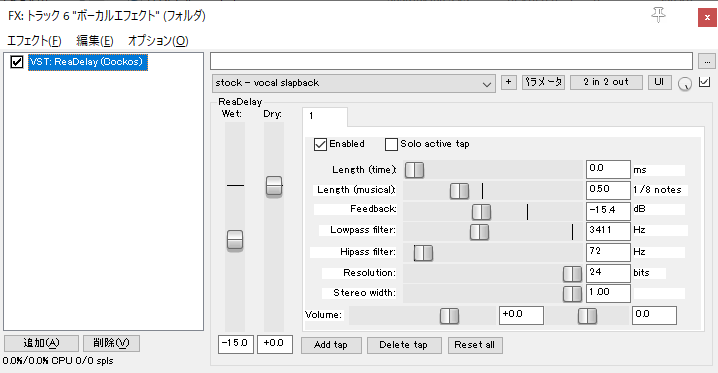Click the Length (musical) 0.50 value field
Image resolution: width=718 pixels, height=373 pixels.
[608, 190]
